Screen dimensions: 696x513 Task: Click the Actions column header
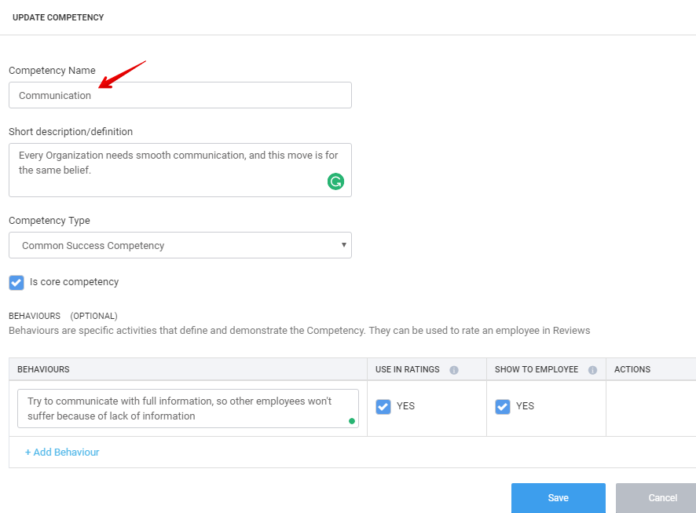[x=632, y=370]
